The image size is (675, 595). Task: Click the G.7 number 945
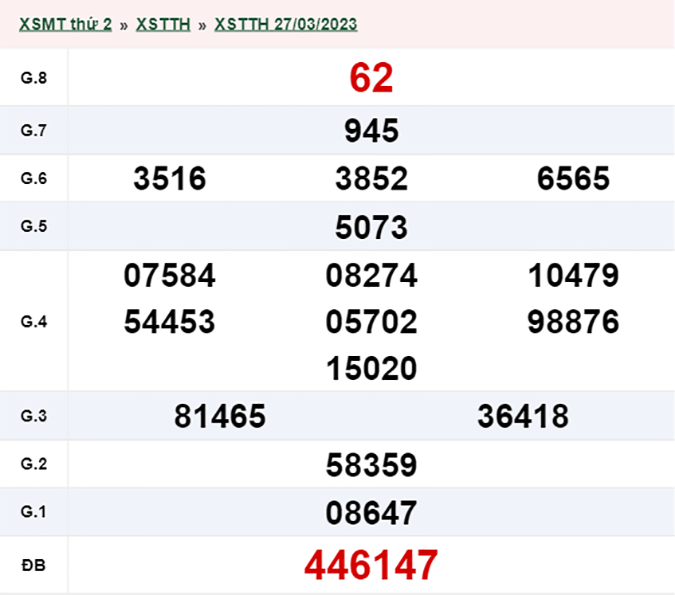tap(371, 131)
